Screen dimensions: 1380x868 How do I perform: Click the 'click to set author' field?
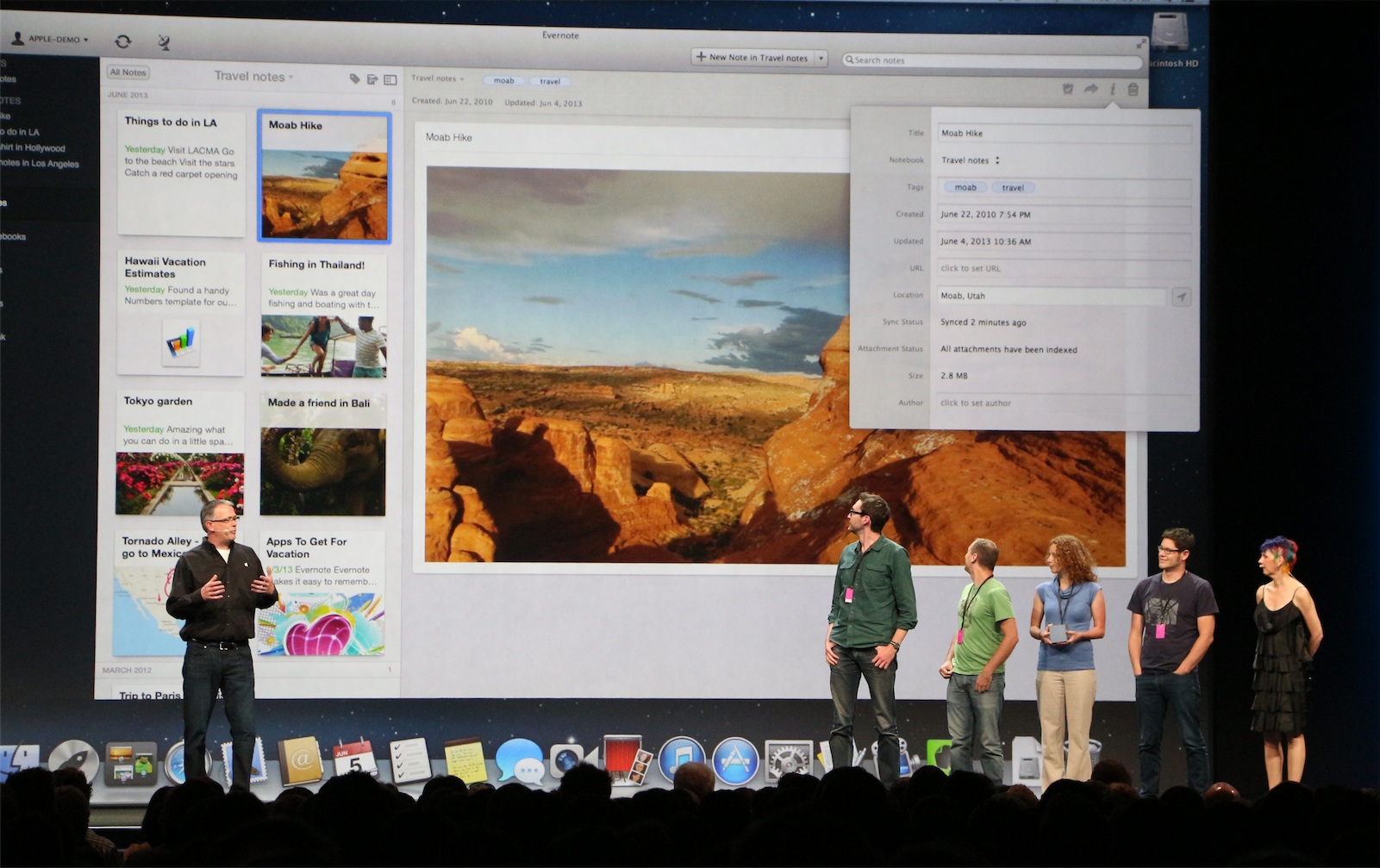1065,403
